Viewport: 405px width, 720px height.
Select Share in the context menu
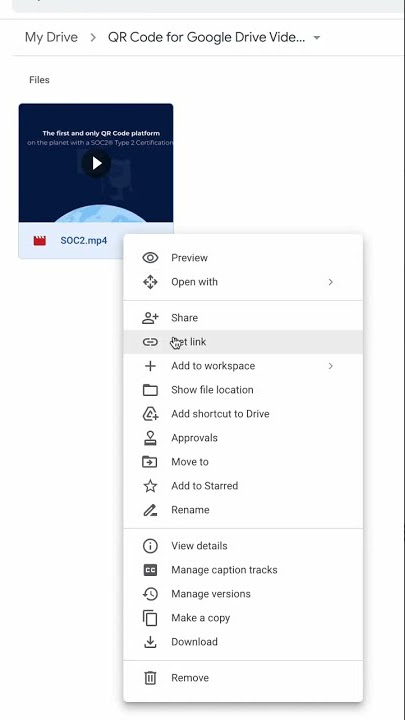click(x=243, y=318)
